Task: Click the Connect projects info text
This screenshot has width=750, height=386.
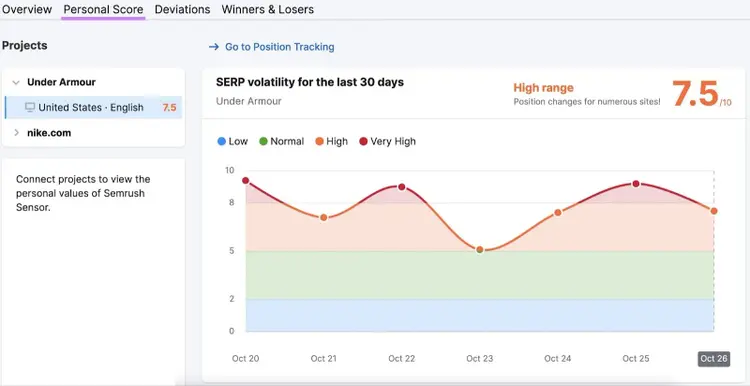Action: [x=83, y=194]
